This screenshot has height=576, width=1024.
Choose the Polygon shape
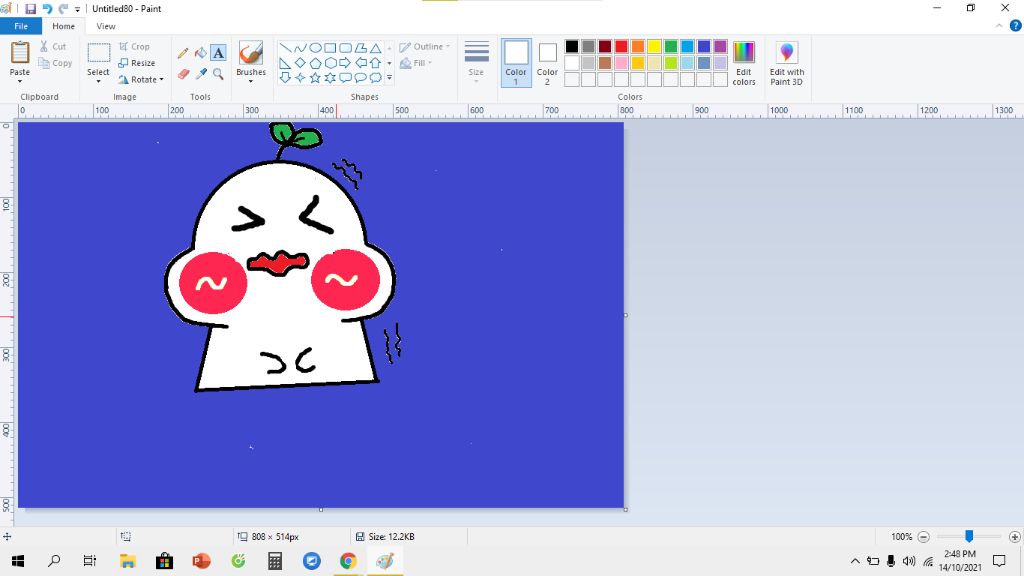tap(360, 48)
